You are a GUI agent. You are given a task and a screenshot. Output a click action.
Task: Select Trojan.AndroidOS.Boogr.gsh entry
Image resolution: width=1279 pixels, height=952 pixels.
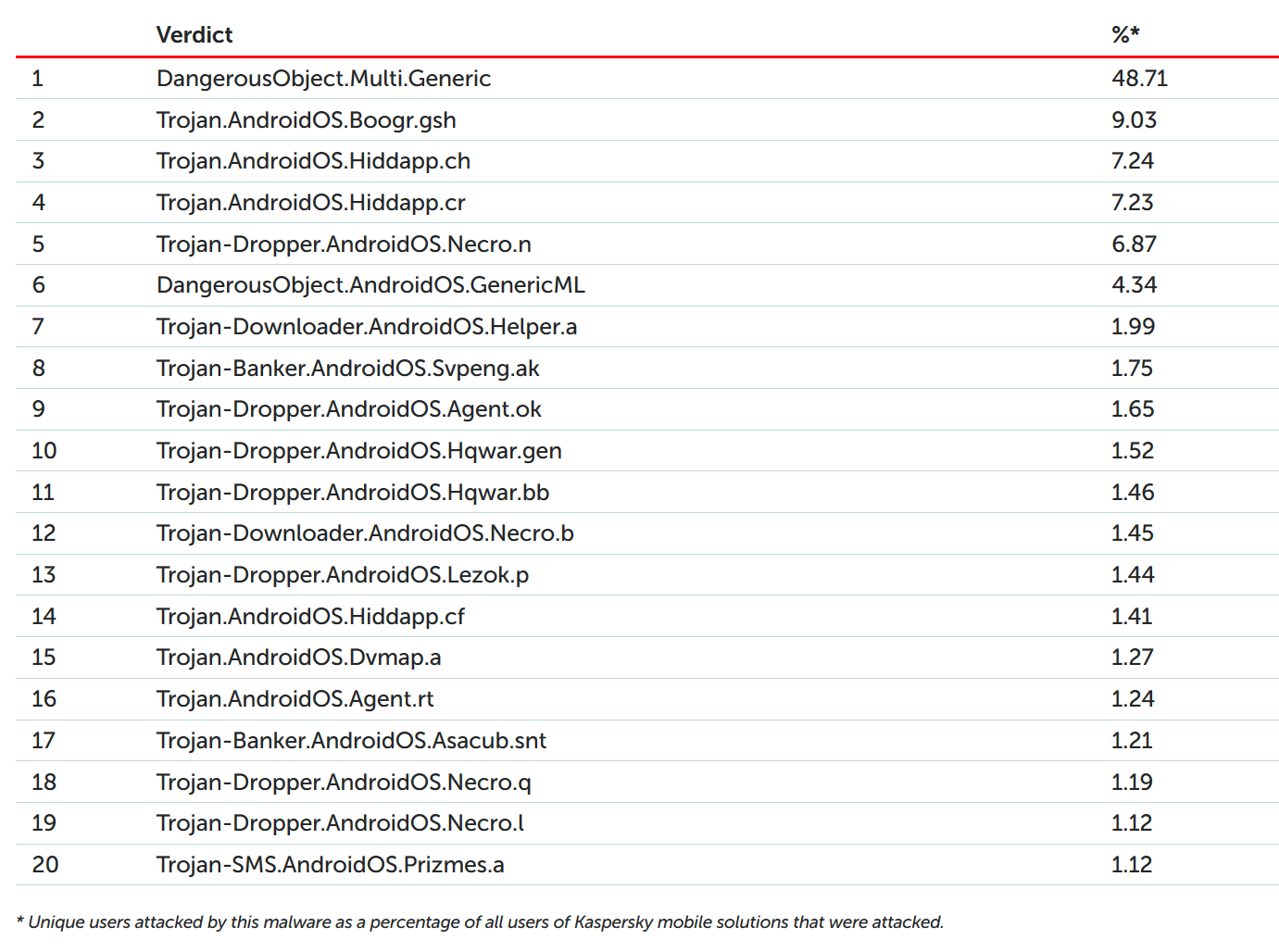click(x=306, y=120)
